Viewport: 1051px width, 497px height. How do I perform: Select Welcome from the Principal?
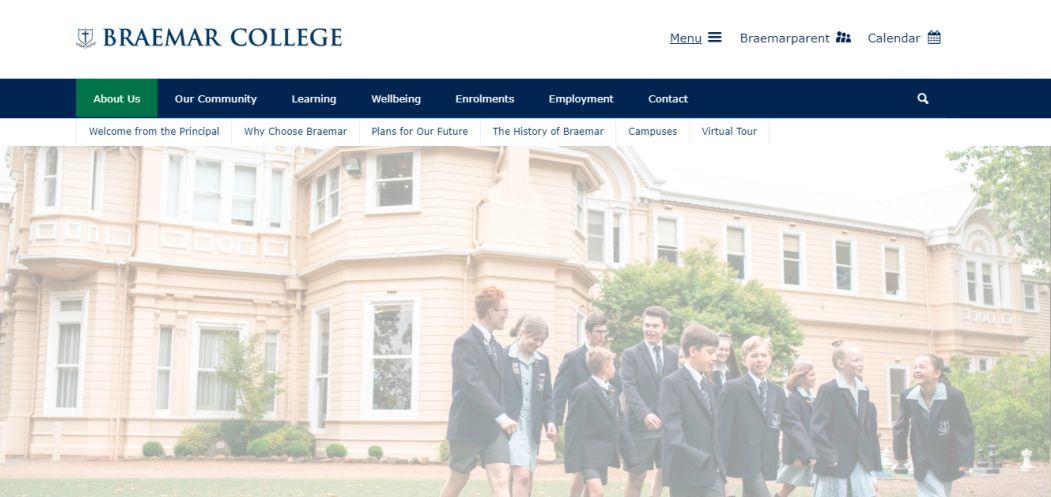[154, 131]
